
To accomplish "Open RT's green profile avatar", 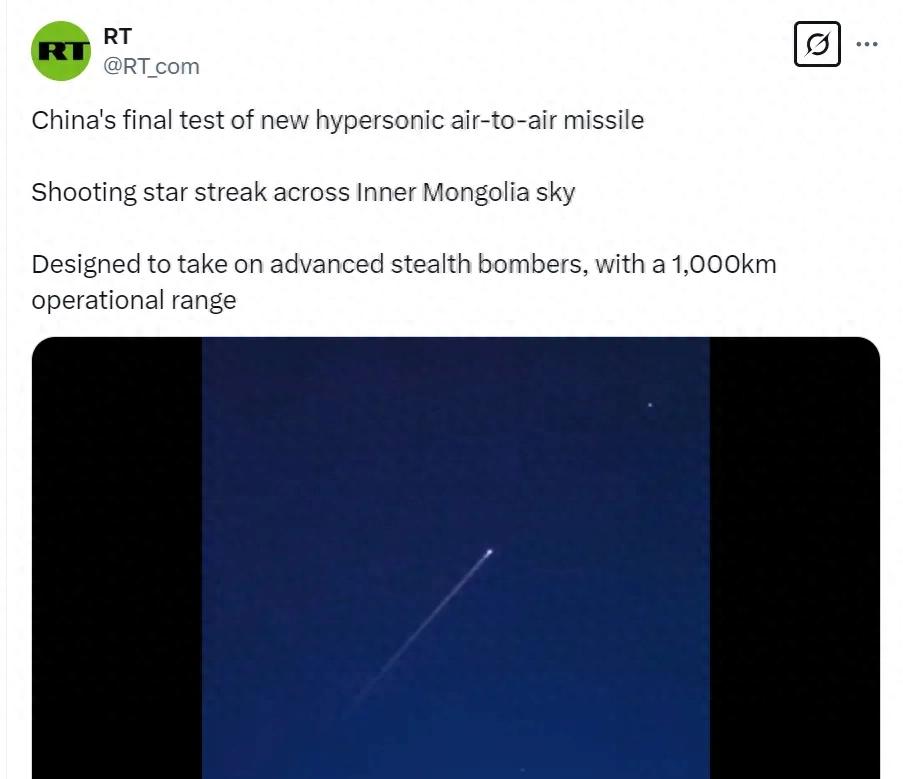I will 61,51.
